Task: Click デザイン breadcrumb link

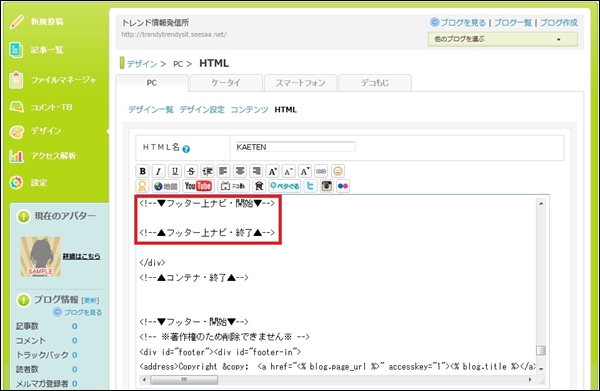Action: [142, 64]
